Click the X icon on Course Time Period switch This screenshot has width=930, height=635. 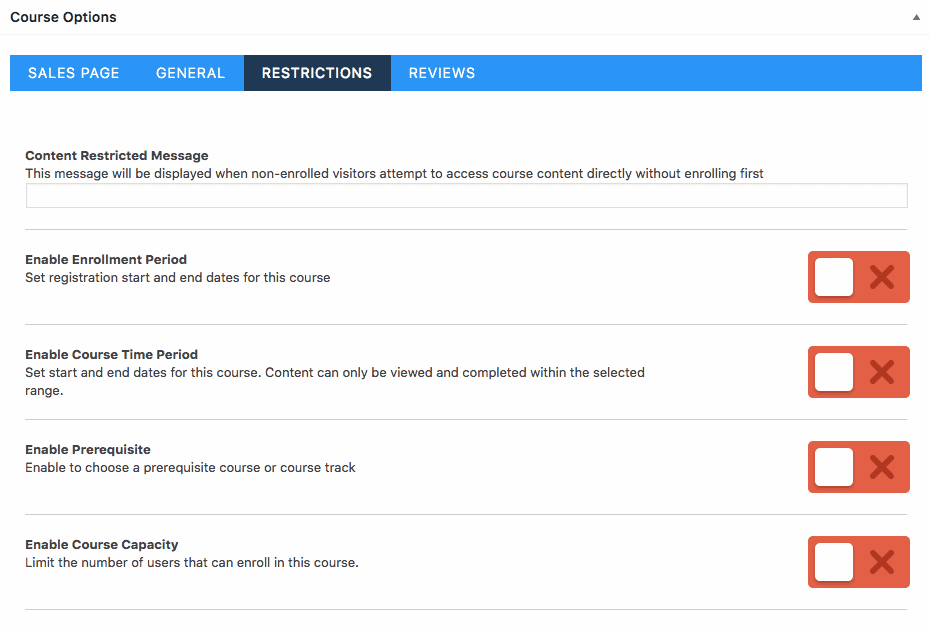882,372
